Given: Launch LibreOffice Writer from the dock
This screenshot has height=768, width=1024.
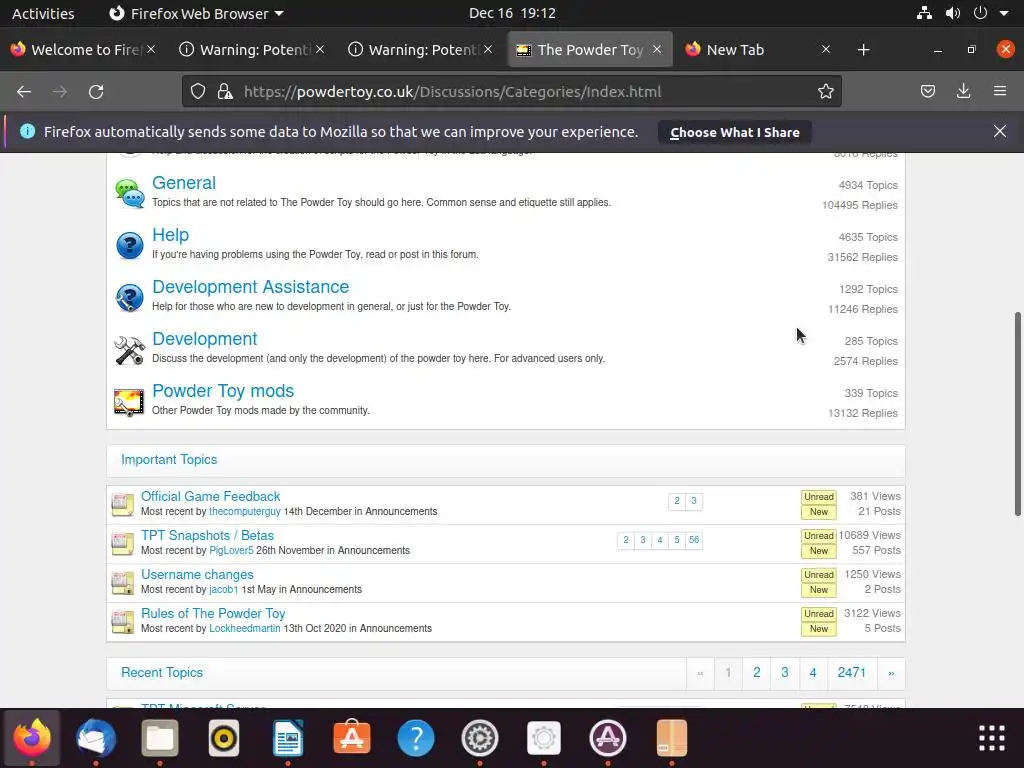Looking at the screenshot, I should click(x=288, y=738).
